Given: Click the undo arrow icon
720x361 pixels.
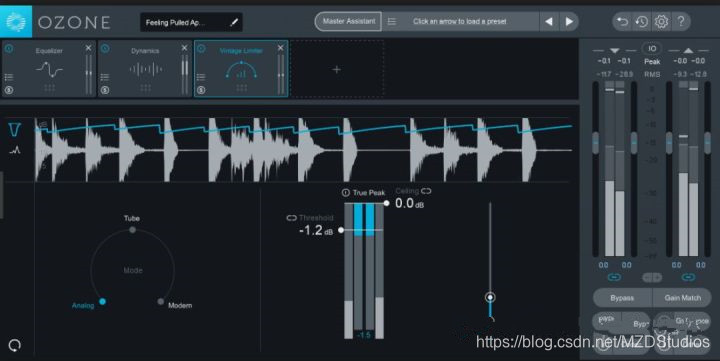Looking at the screenshot, I should pyautogui.click(x=622, y=22).
